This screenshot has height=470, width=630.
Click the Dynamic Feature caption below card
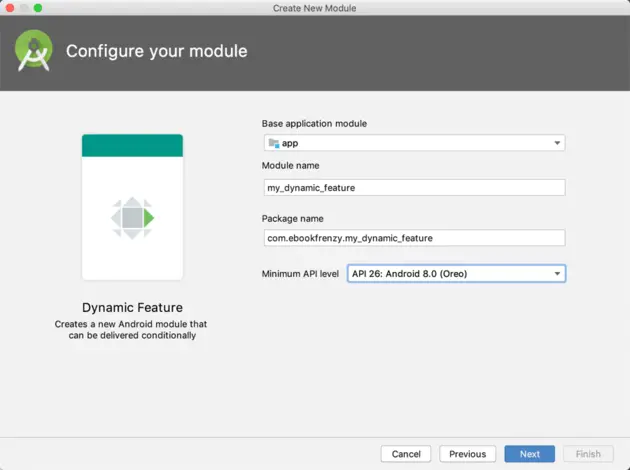[132, 308]
